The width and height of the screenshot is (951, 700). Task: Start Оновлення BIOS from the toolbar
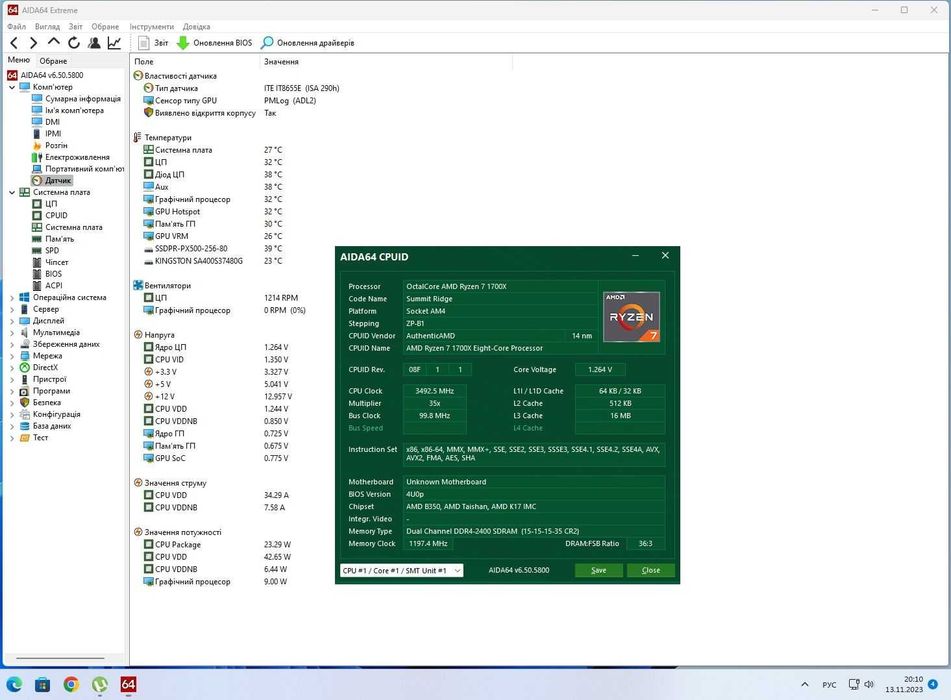tap(215, 43)
